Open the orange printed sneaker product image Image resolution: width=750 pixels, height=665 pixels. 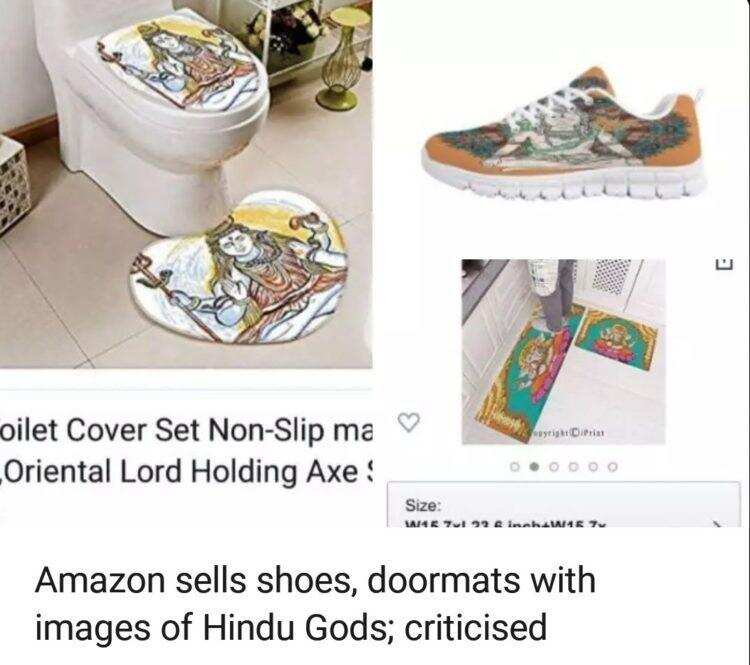tap(563, 133)
